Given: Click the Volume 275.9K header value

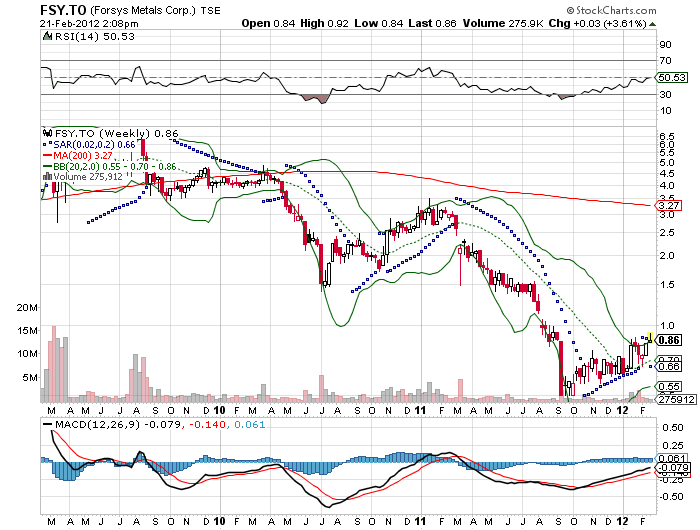Looking at the screenshot, I should pos(503,23).
